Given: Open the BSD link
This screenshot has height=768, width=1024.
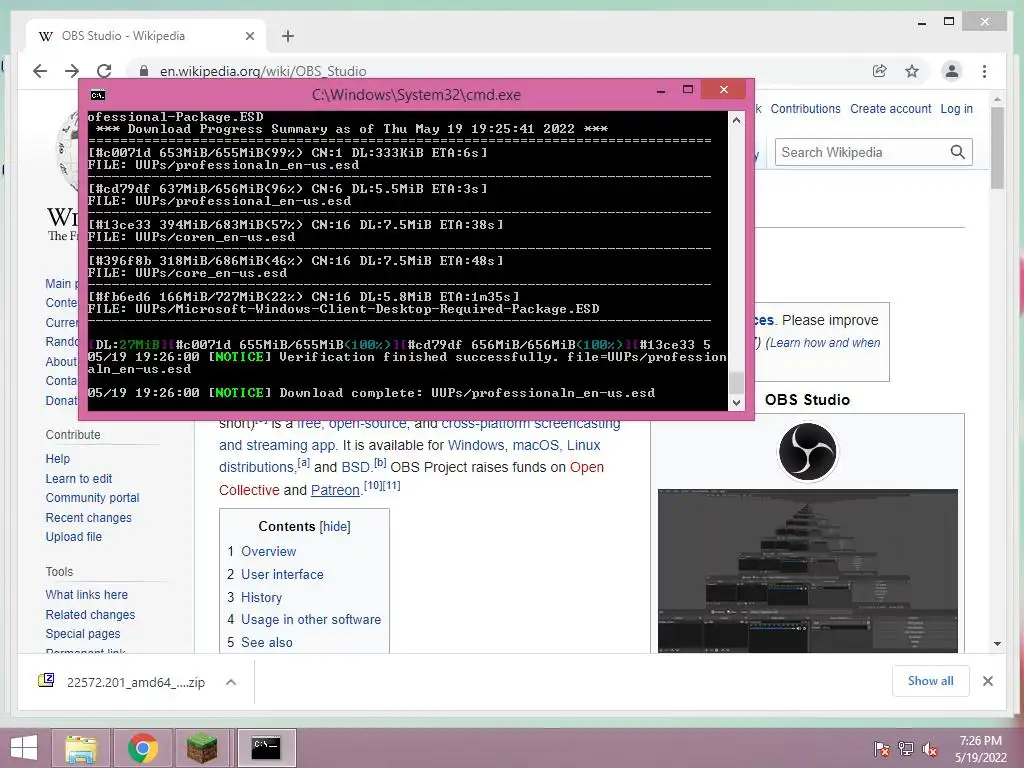Looking at the screenshot, I should tap(355, 468).
